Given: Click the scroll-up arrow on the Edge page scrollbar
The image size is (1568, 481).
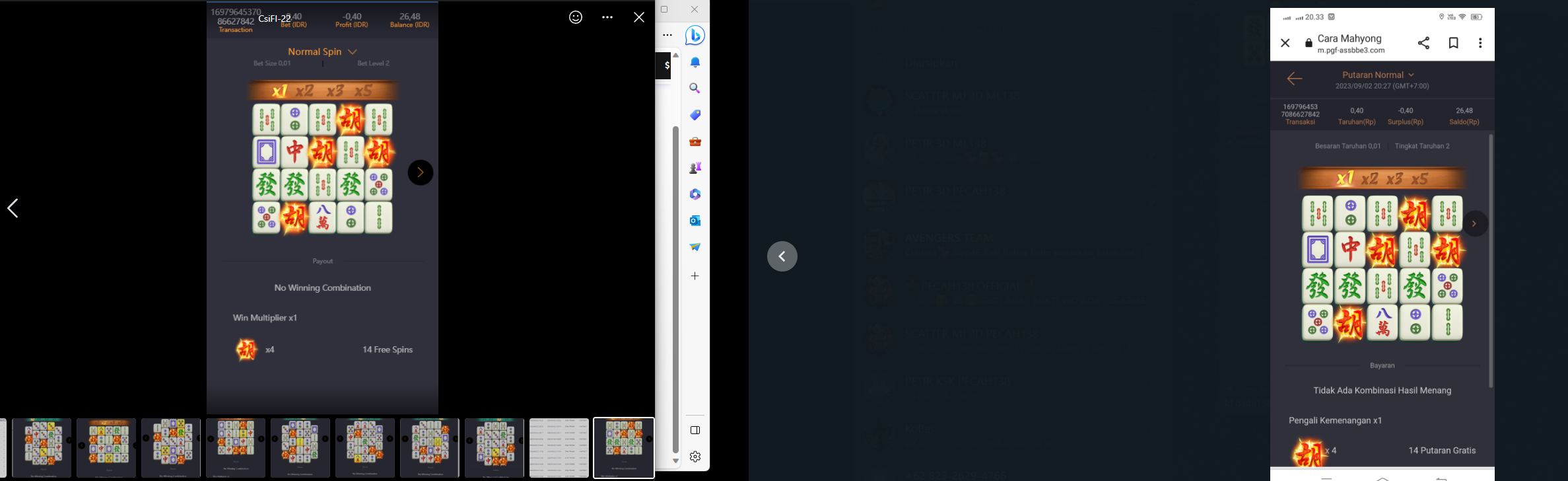Looking at the screenshot, I should click(676, 55).
